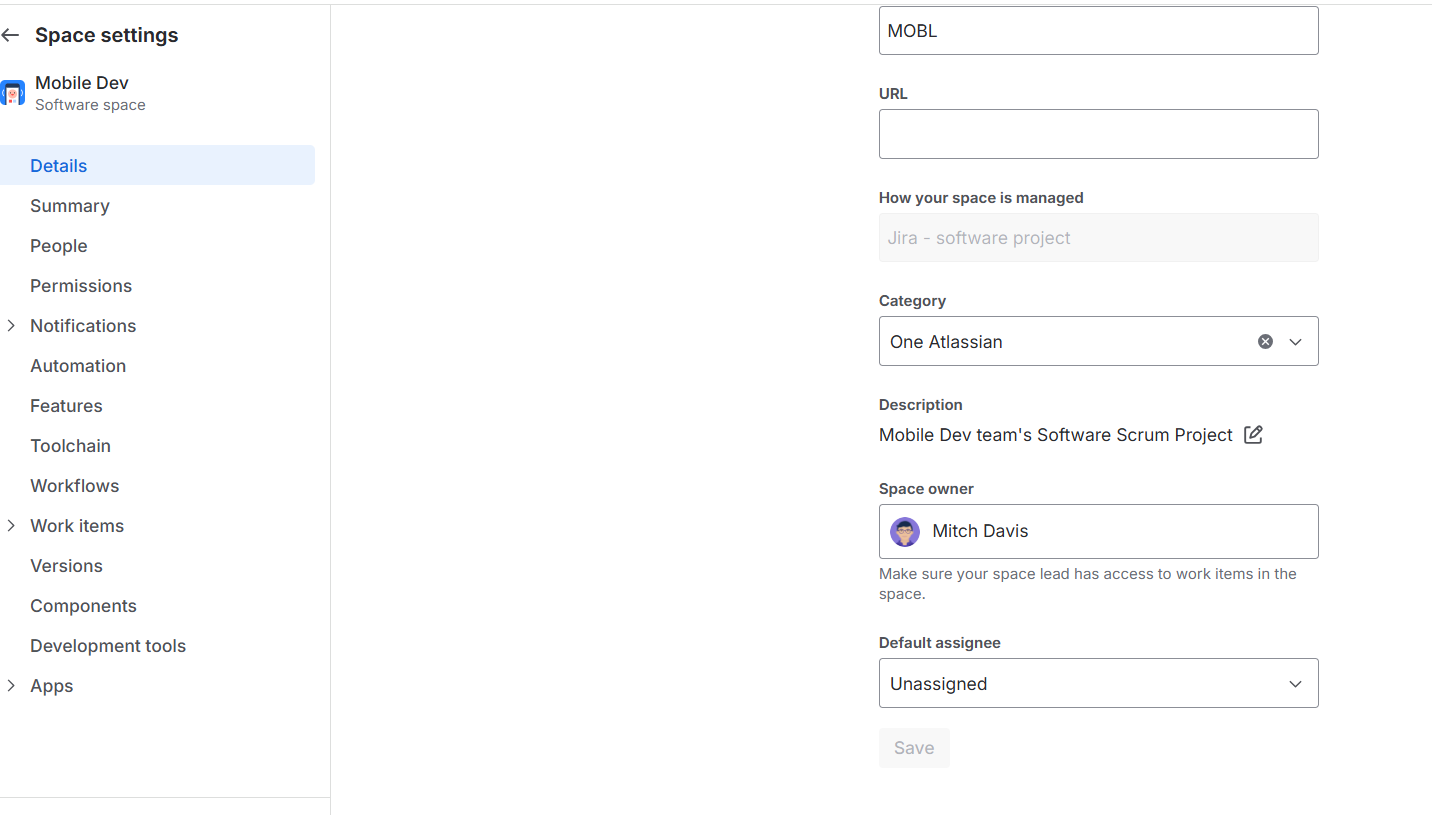Edit the description using the pencil icon
This screenshot has height=815, width=1432.
point(1253,435)
